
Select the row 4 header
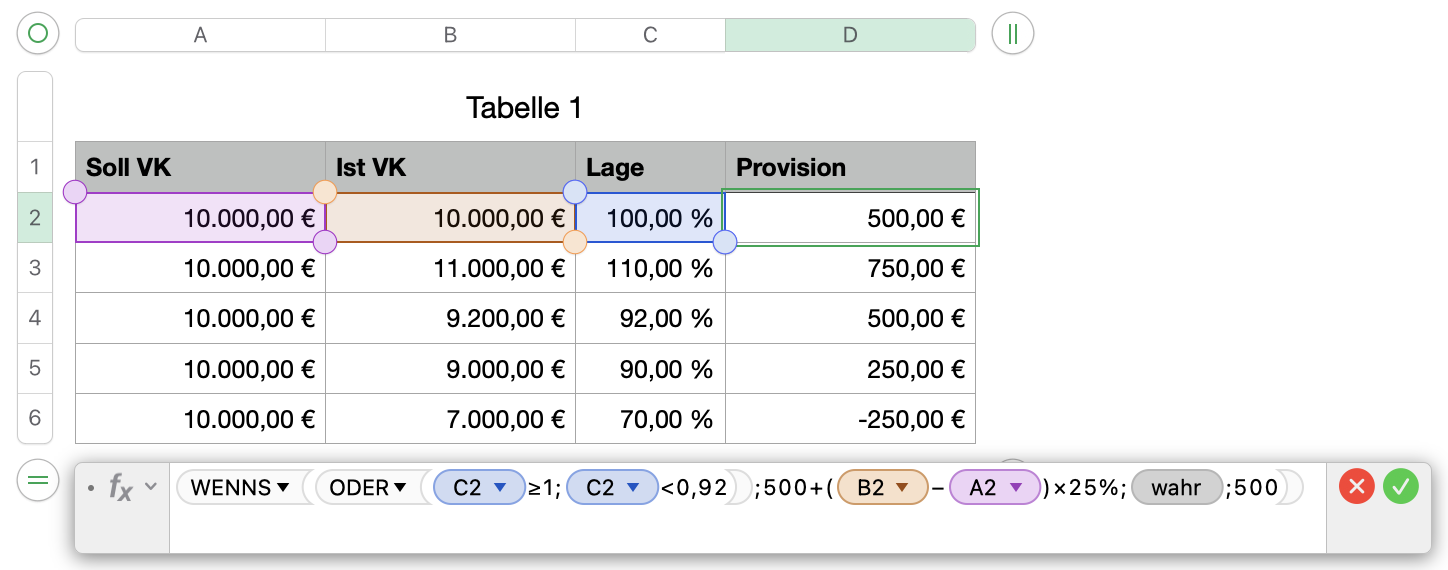pos(35,318)
